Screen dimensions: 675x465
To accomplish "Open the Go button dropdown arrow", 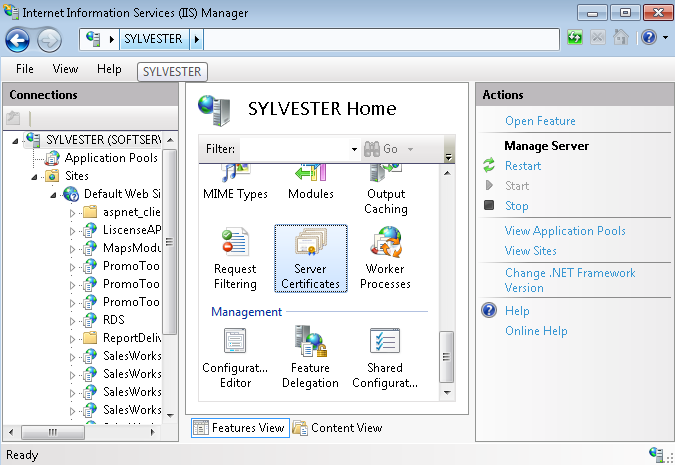I will [410, 149].
